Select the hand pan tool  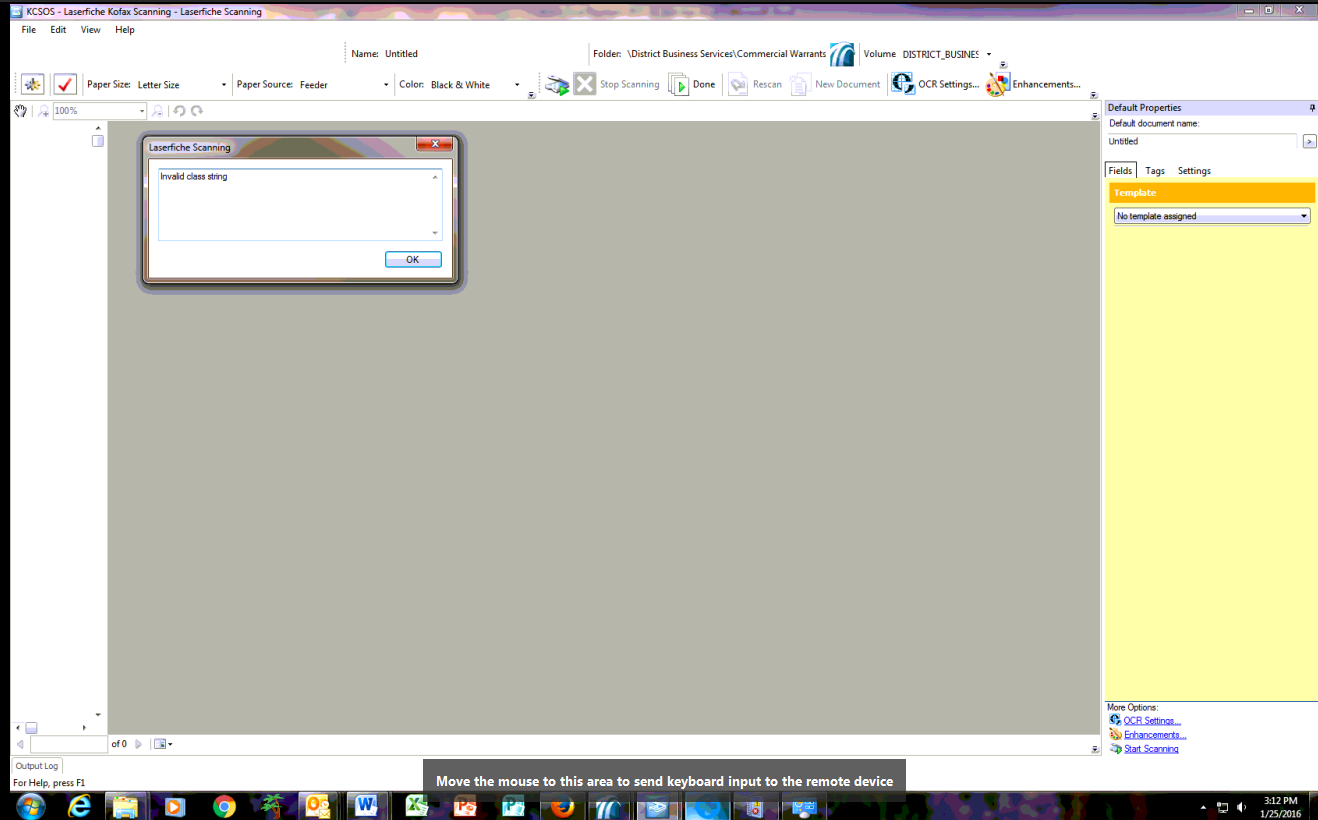[20, 111]
